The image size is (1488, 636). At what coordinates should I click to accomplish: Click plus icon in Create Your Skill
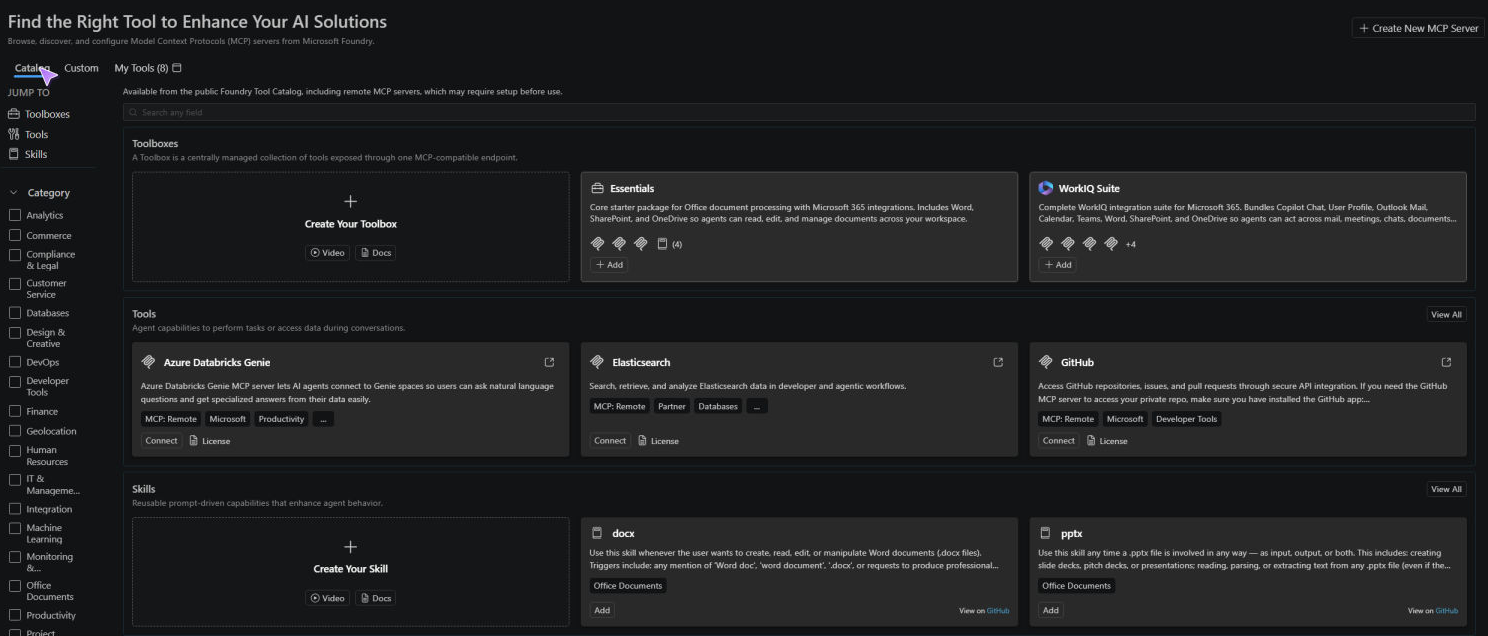[350, 546]
